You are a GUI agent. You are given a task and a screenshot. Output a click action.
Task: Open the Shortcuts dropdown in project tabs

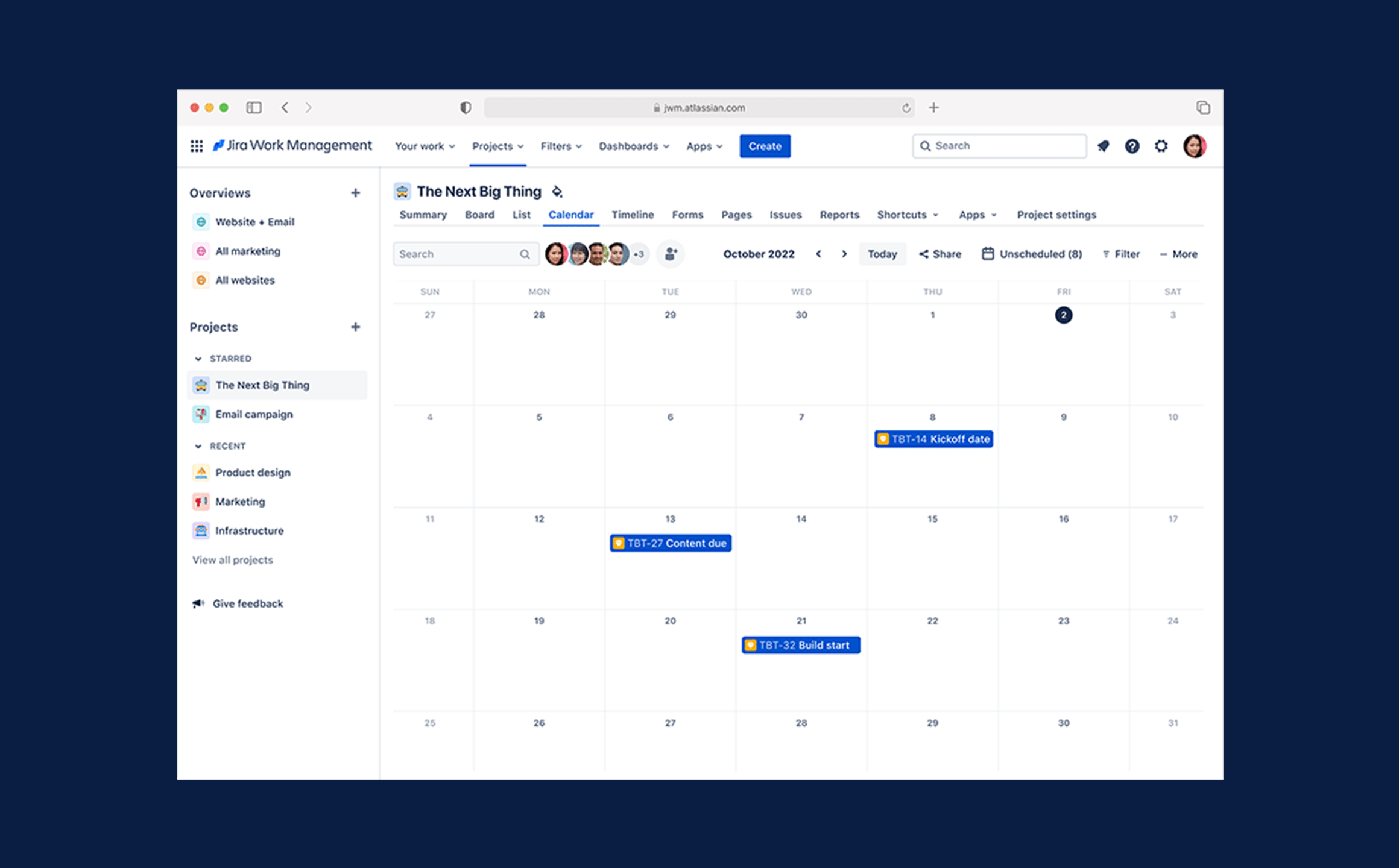coord(908,215)
